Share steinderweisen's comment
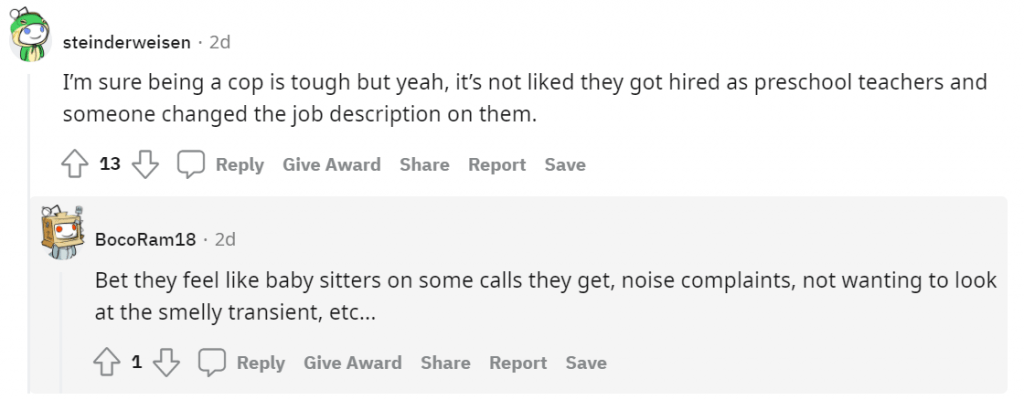Screen dimensions: 1024x400 pos(424,165)
